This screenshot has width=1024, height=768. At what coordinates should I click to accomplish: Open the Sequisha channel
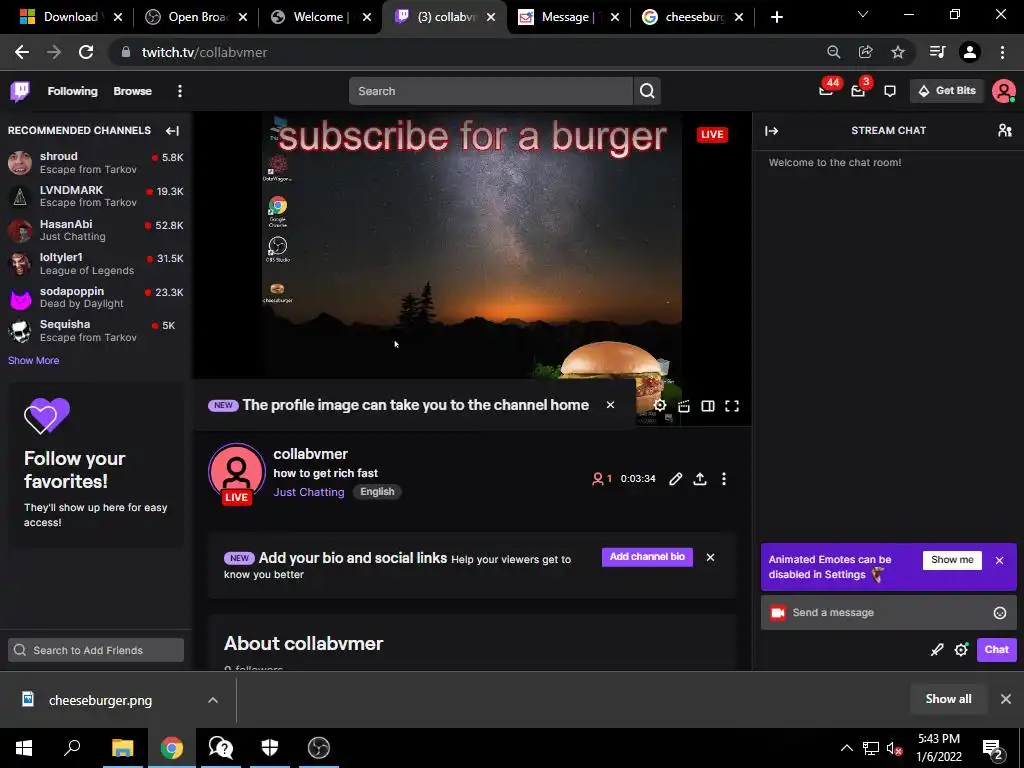(95, 331)
